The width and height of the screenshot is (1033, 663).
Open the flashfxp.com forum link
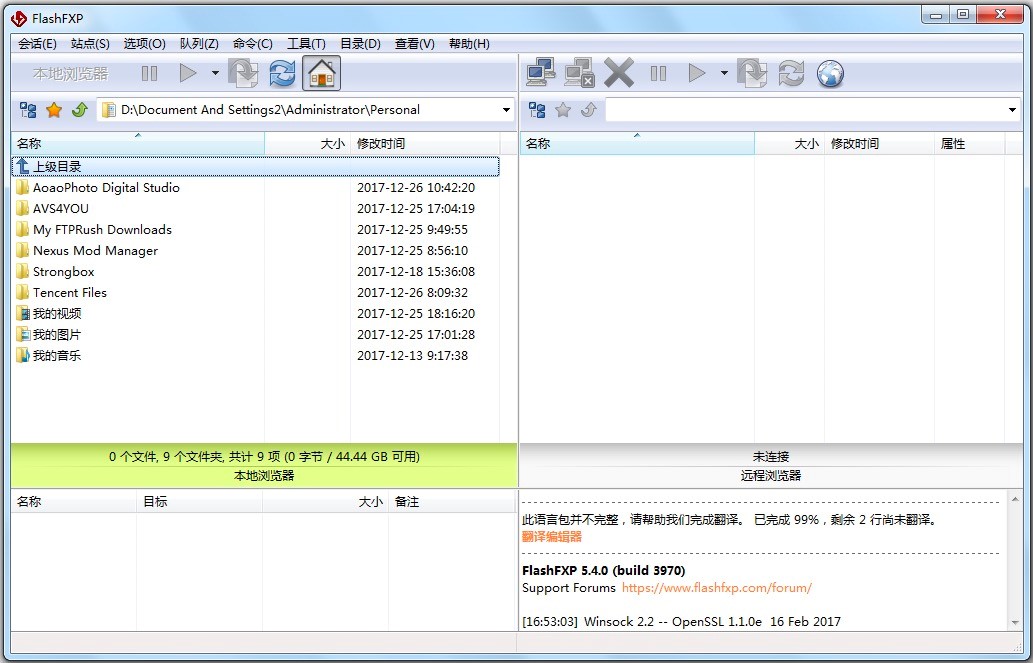point(717,588)
